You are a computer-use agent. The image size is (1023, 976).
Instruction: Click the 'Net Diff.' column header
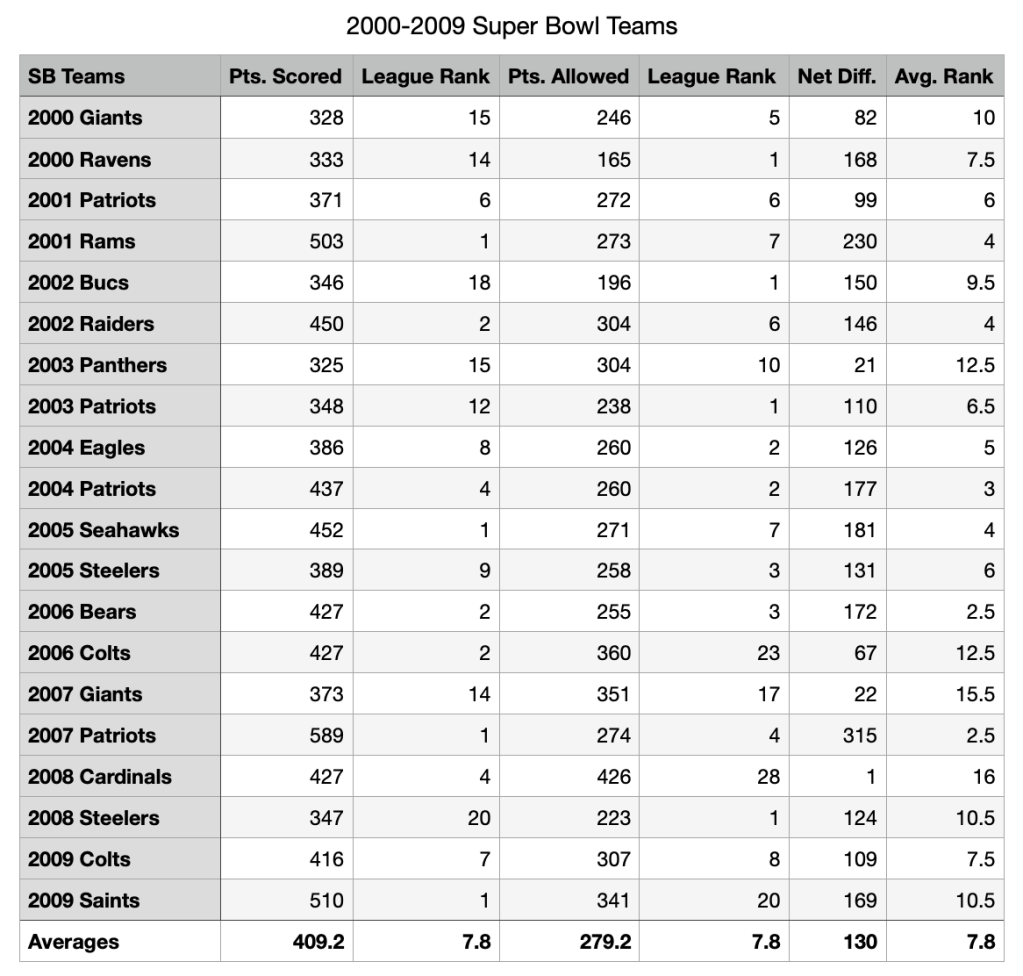tap(836, 76)
